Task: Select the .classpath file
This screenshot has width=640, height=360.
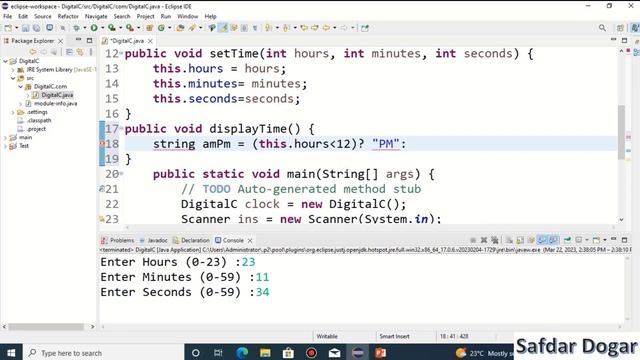Action: tap(34, 121)
